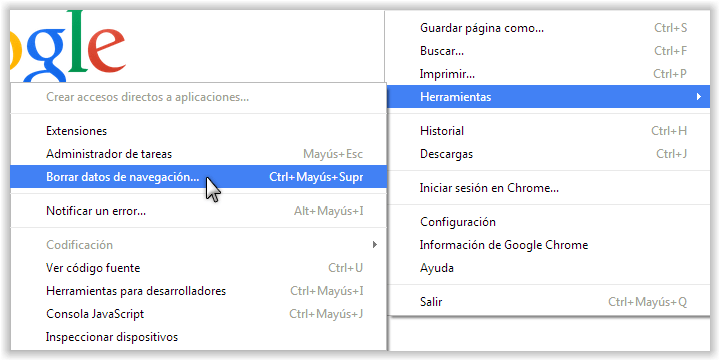Open Descargas menu entry
720x361 pixels.
[x=549, y=154]
